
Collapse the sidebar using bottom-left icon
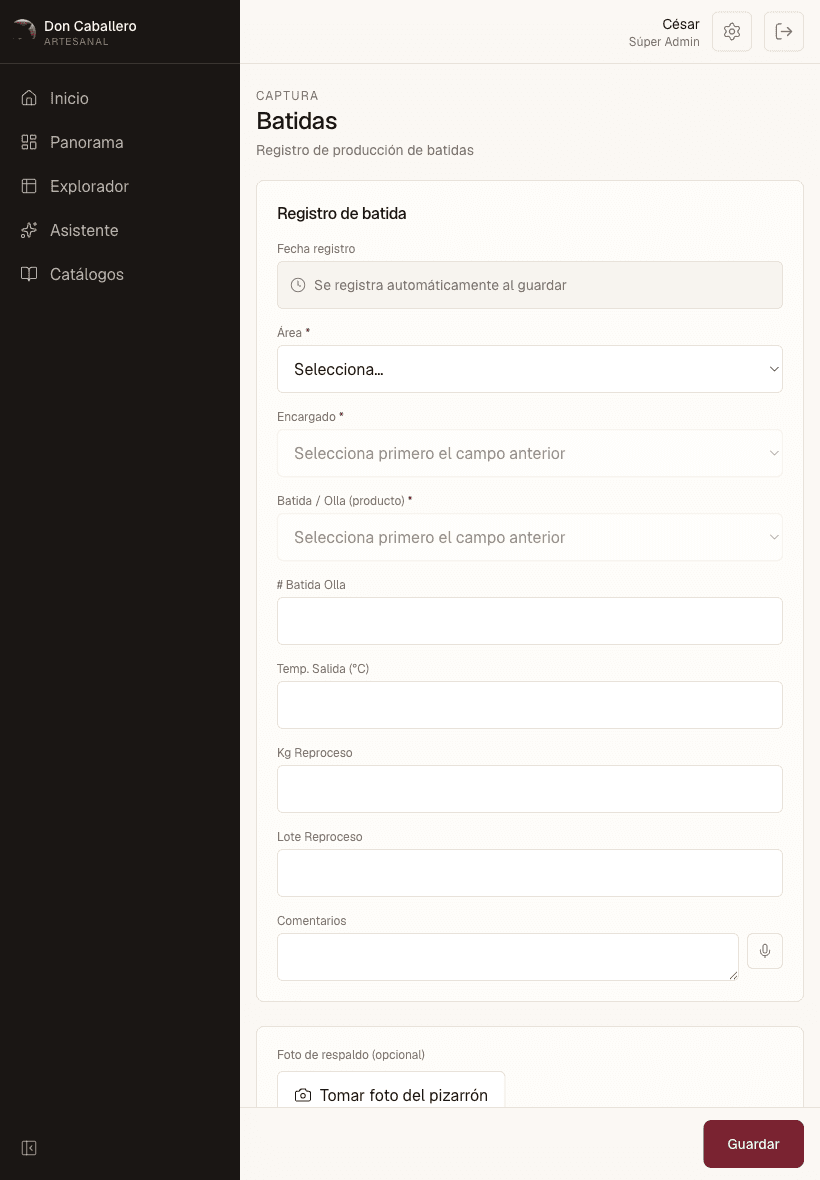pyautogui.click(x=29, y=1148)
